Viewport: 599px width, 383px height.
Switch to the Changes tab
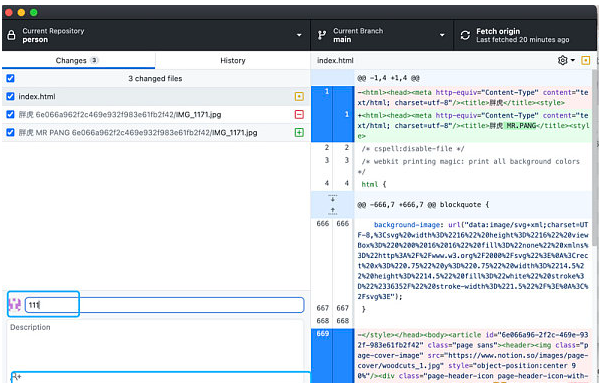(x=78, y=60)
